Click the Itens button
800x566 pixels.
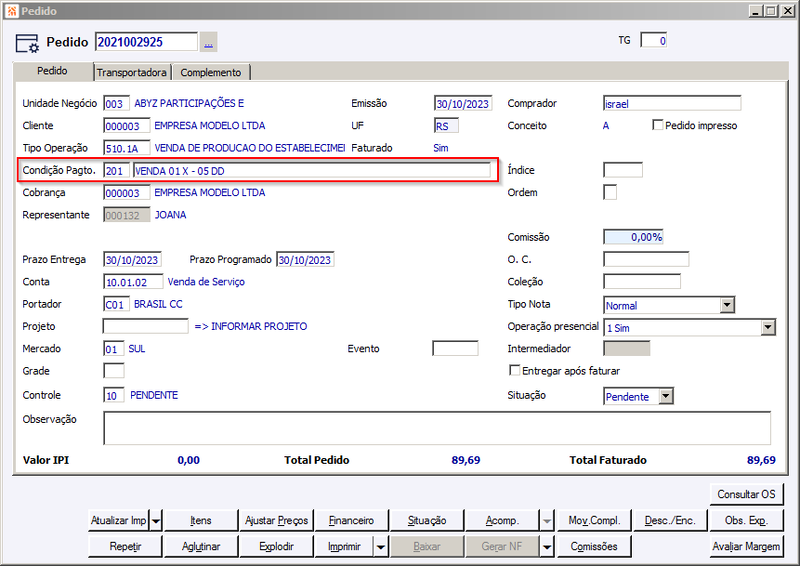pyautogui.click(x=201, y=521)
